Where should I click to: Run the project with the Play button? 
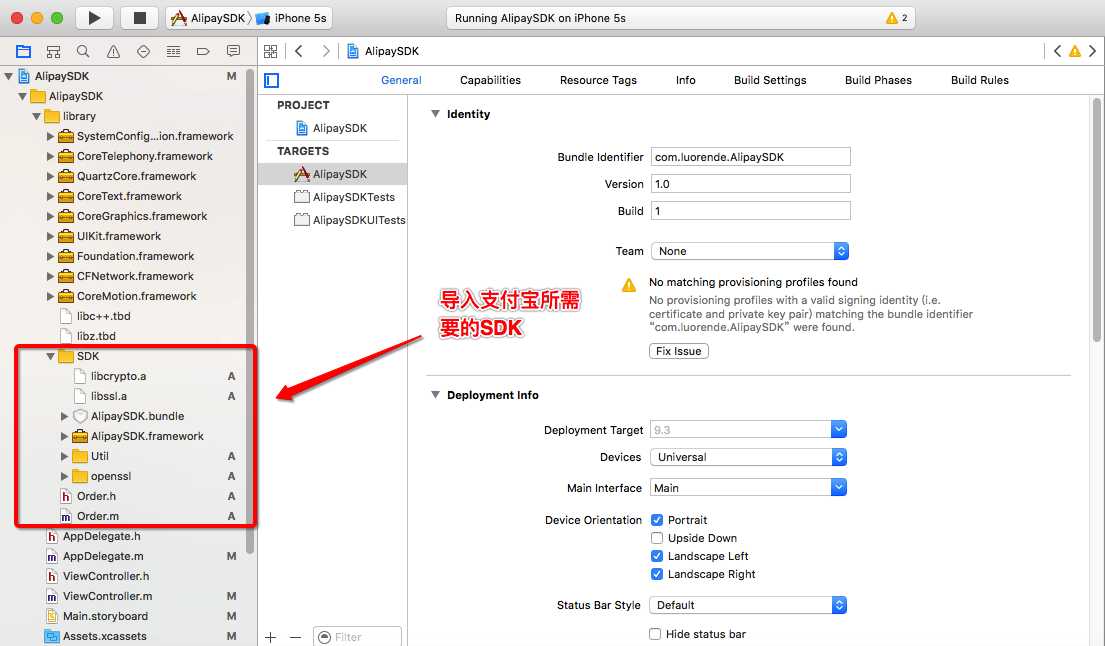[x=94, y=18]
